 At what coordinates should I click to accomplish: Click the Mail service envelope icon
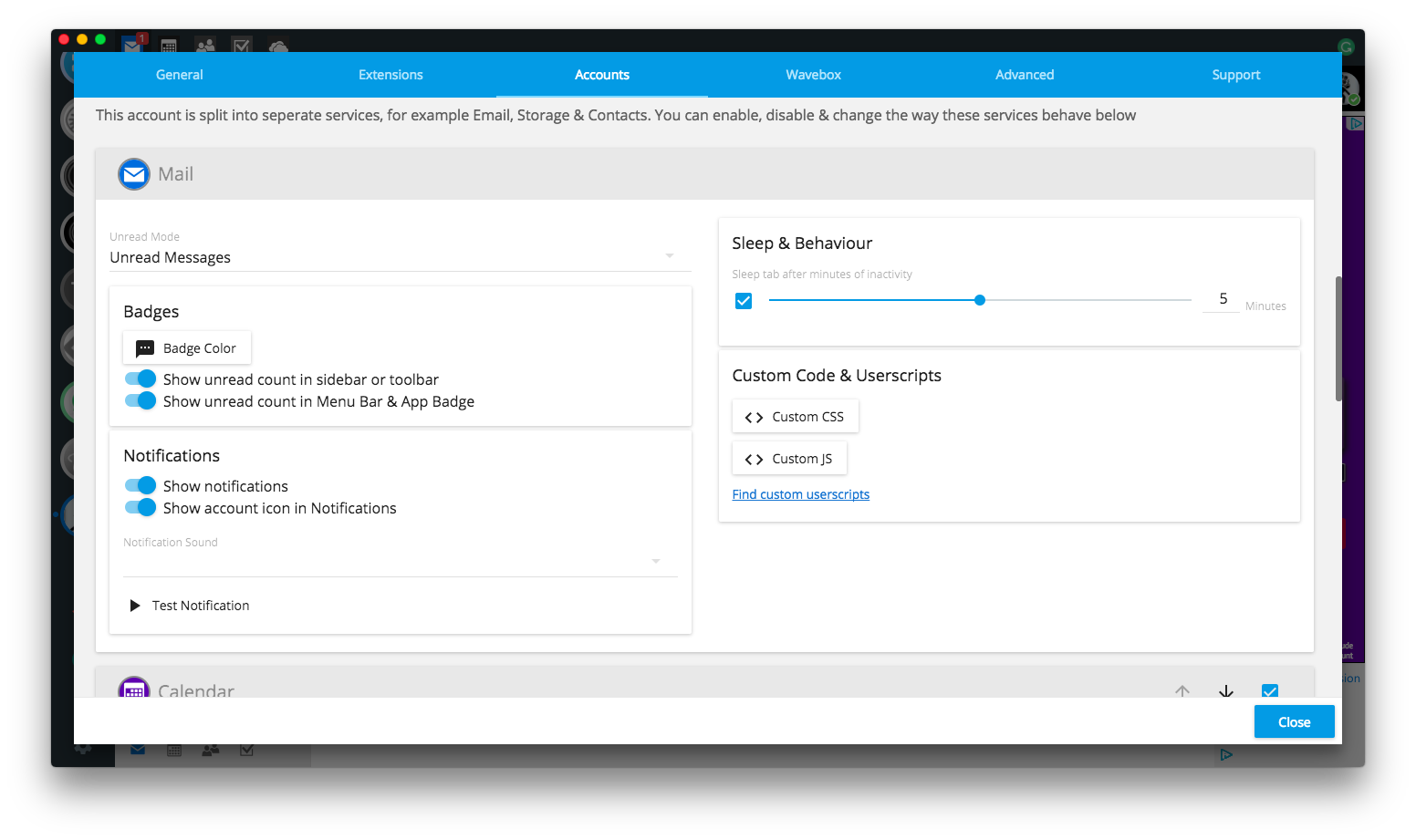click(x=133, y=173)
